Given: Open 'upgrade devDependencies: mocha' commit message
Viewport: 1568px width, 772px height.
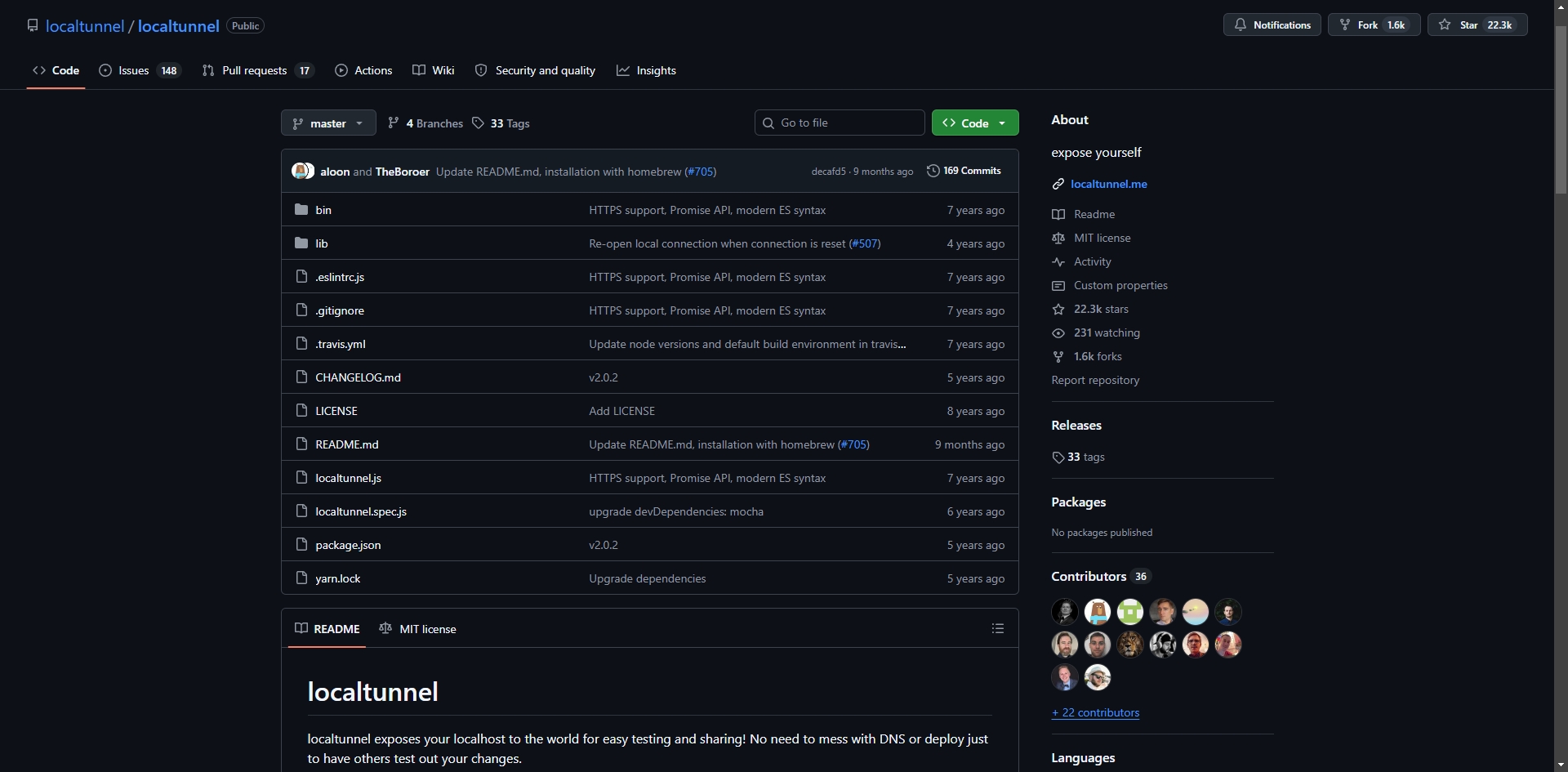Looking at the screenshot, I should [676, 511].
